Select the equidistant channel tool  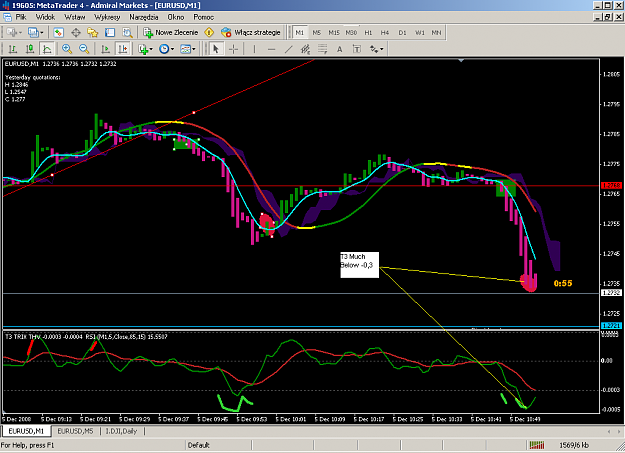pyautogui.click(x=306, y=49)
